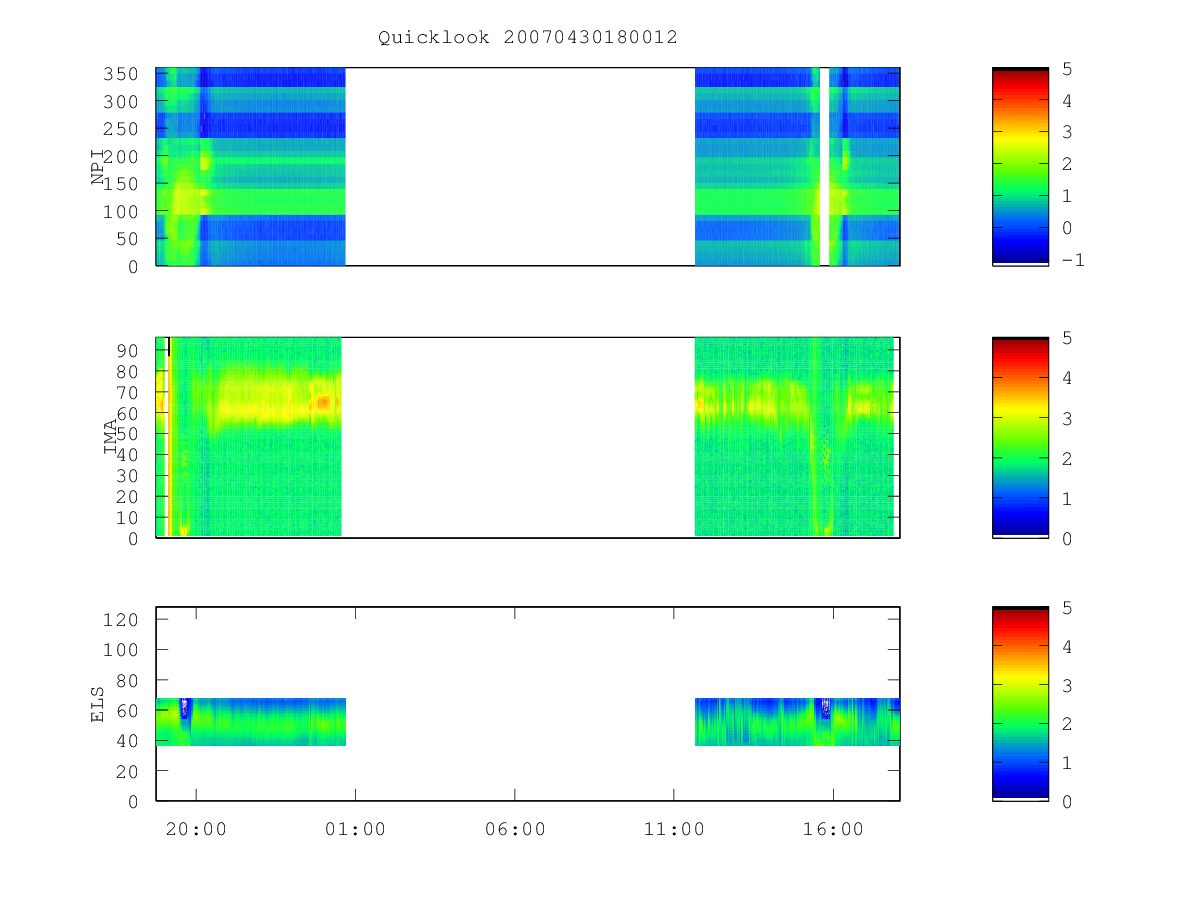Click the right ELS data strip
The width and height of the screenshot is (1200, 900).
tap(797, 722)
